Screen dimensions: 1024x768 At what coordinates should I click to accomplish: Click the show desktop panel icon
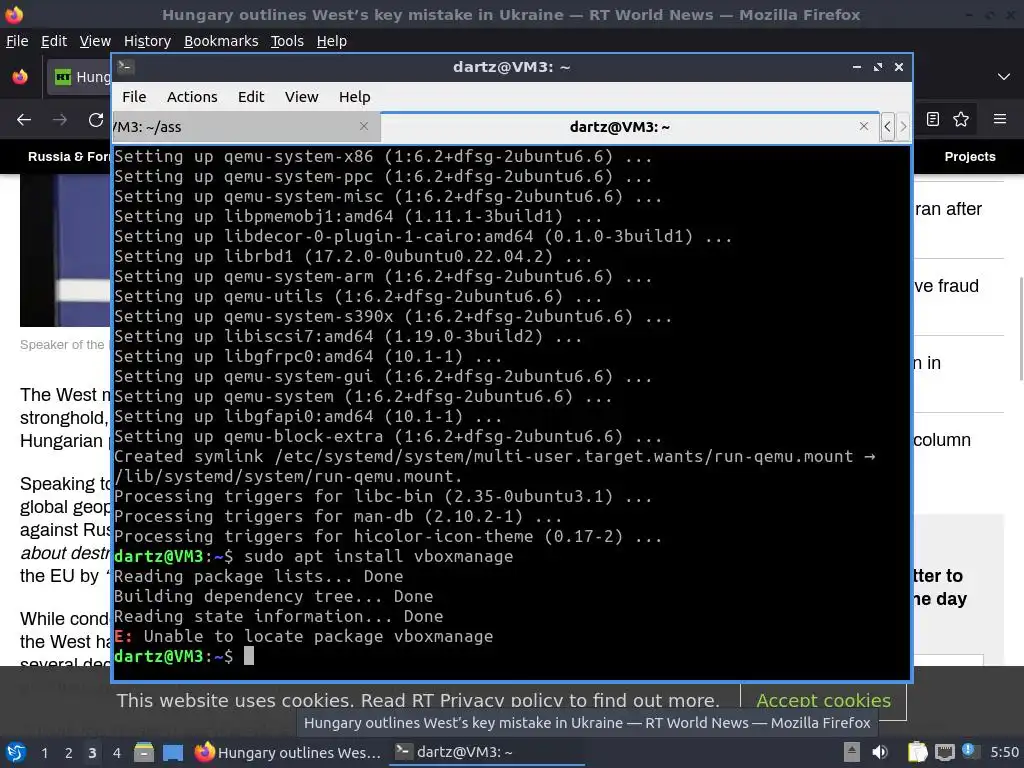tap(172, 752)
